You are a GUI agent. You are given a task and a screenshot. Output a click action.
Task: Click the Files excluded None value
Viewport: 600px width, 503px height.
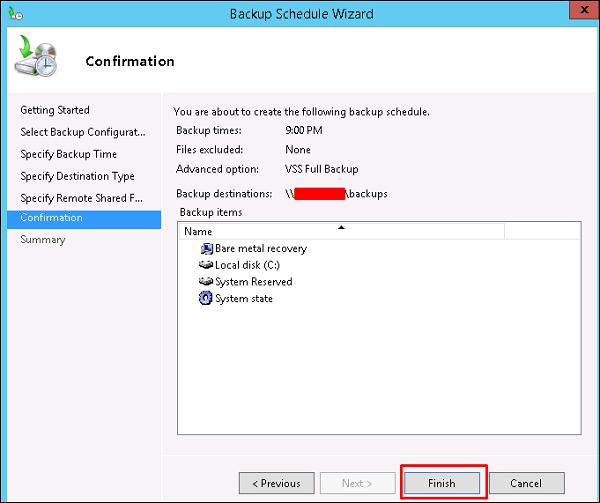tap(298, 150)
